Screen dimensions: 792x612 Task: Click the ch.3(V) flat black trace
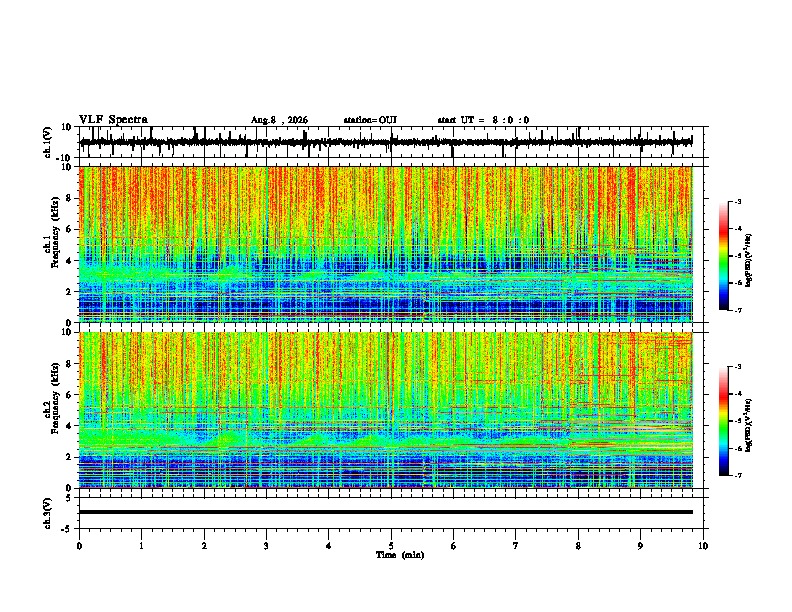coord(386,512)
